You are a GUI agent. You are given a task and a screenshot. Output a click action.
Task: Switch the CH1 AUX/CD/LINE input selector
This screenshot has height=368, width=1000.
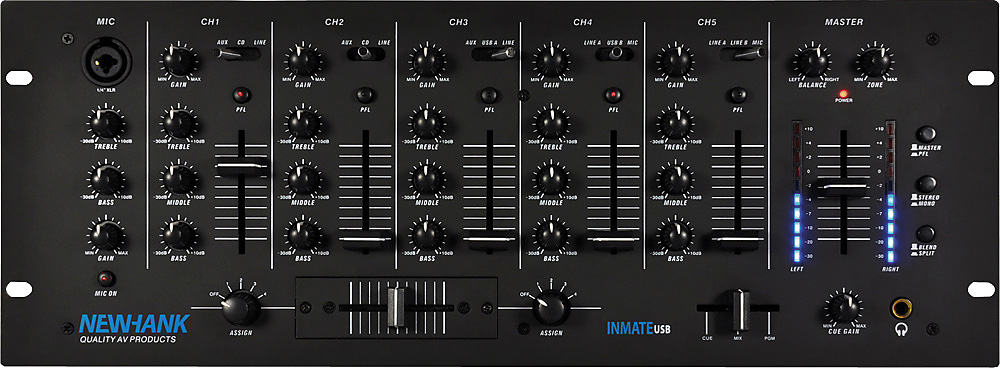[239, 54]
